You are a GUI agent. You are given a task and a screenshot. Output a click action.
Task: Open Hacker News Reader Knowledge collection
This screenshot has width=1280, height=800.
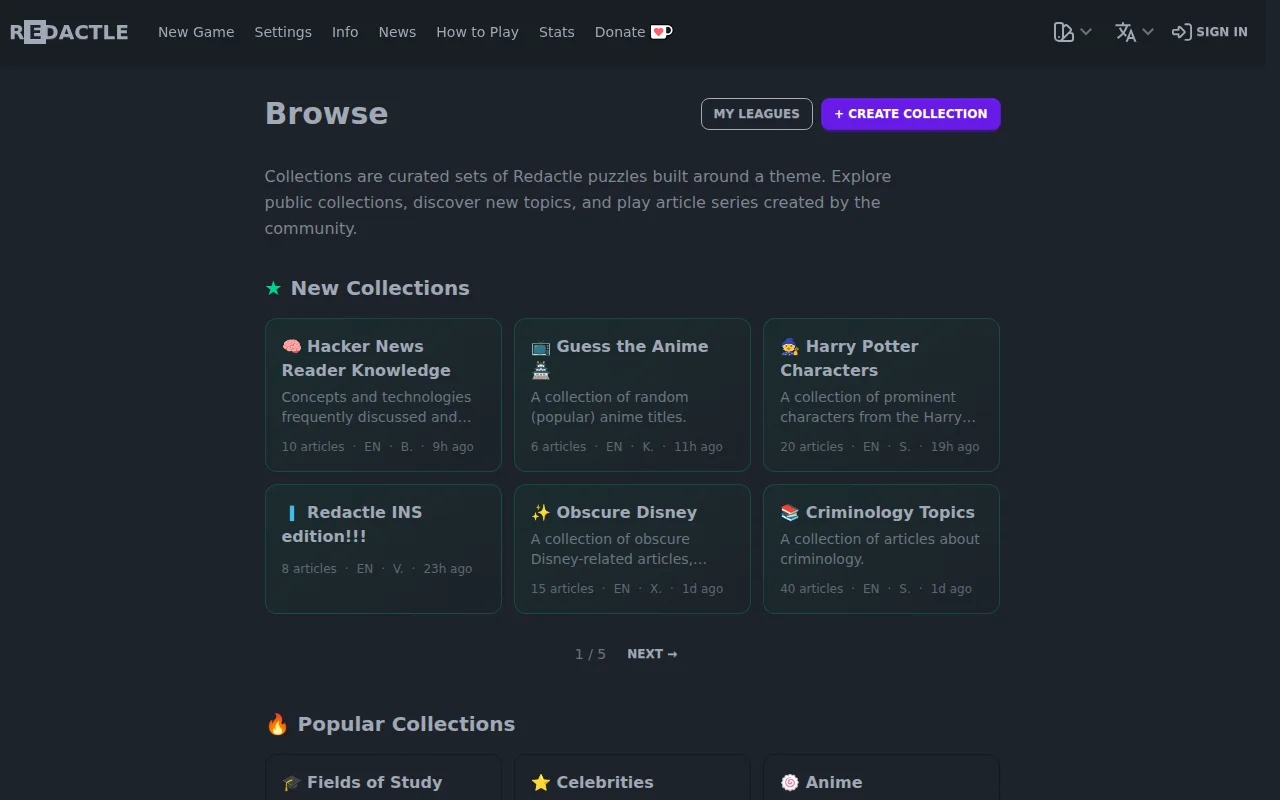click(383, 395)
